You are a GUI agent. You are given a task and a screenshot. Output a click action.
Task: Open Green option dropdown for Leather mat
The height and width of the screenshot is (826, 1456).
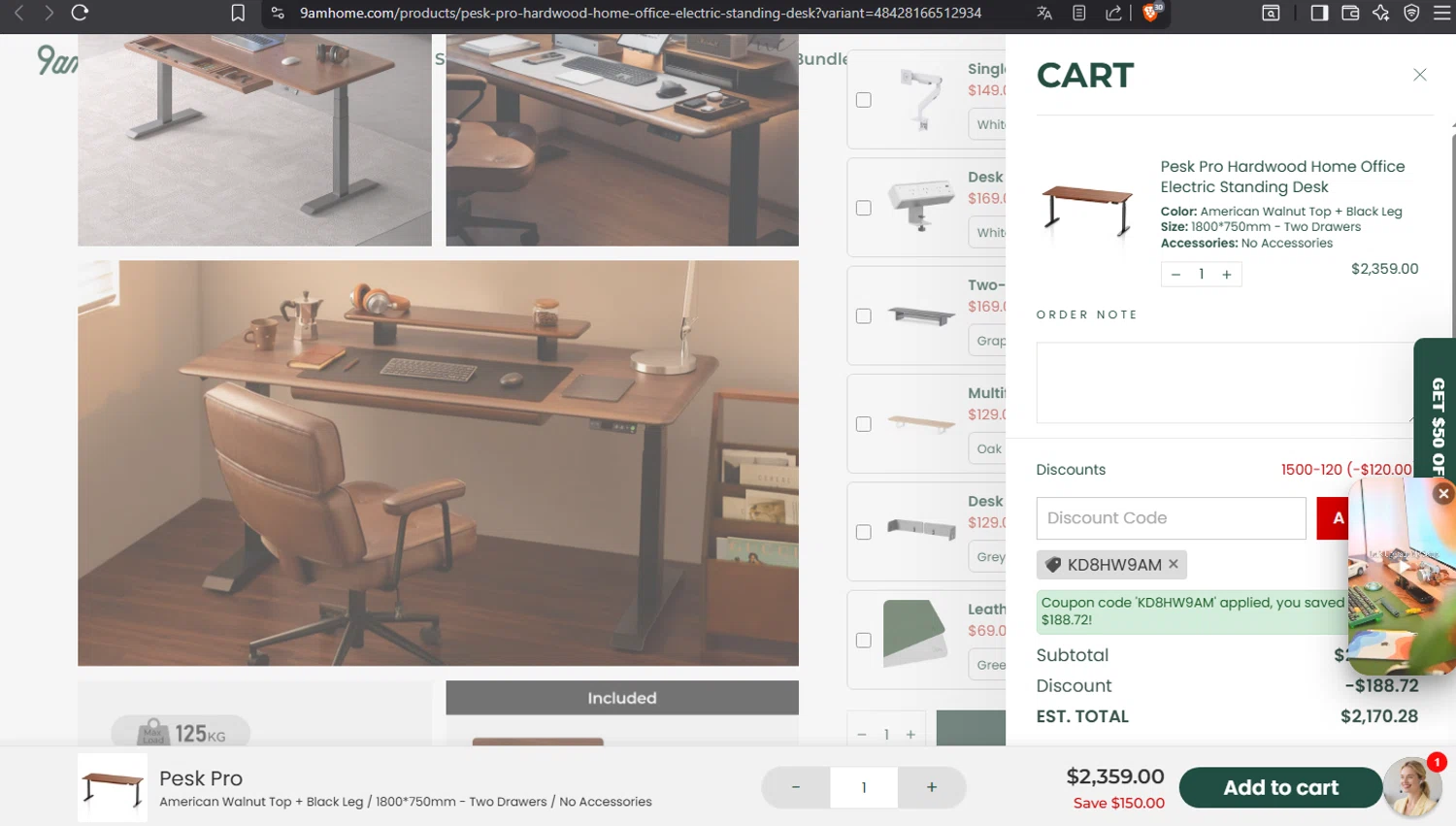[987, 665]
